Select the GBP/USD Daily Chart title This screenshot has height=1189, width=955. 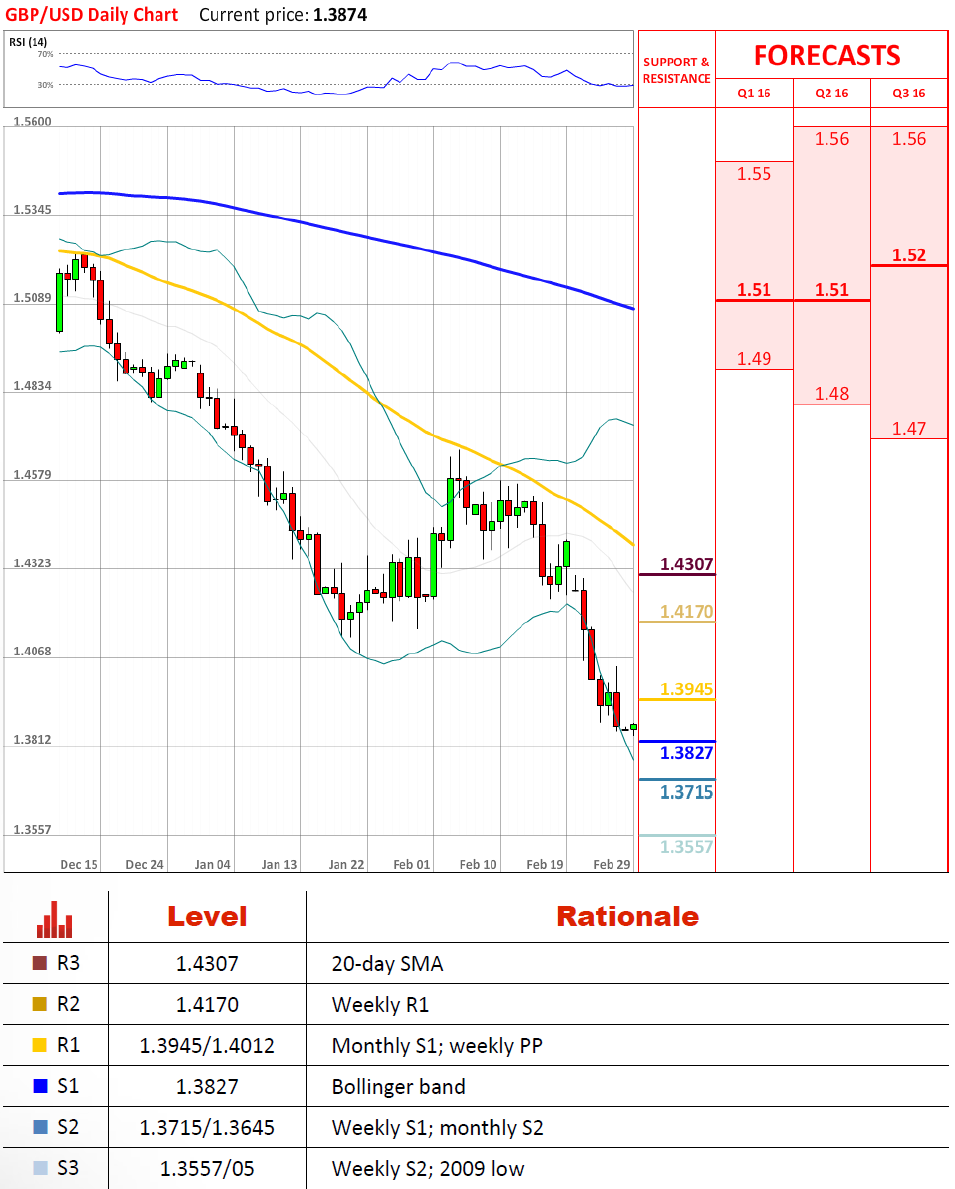[92, 14]
